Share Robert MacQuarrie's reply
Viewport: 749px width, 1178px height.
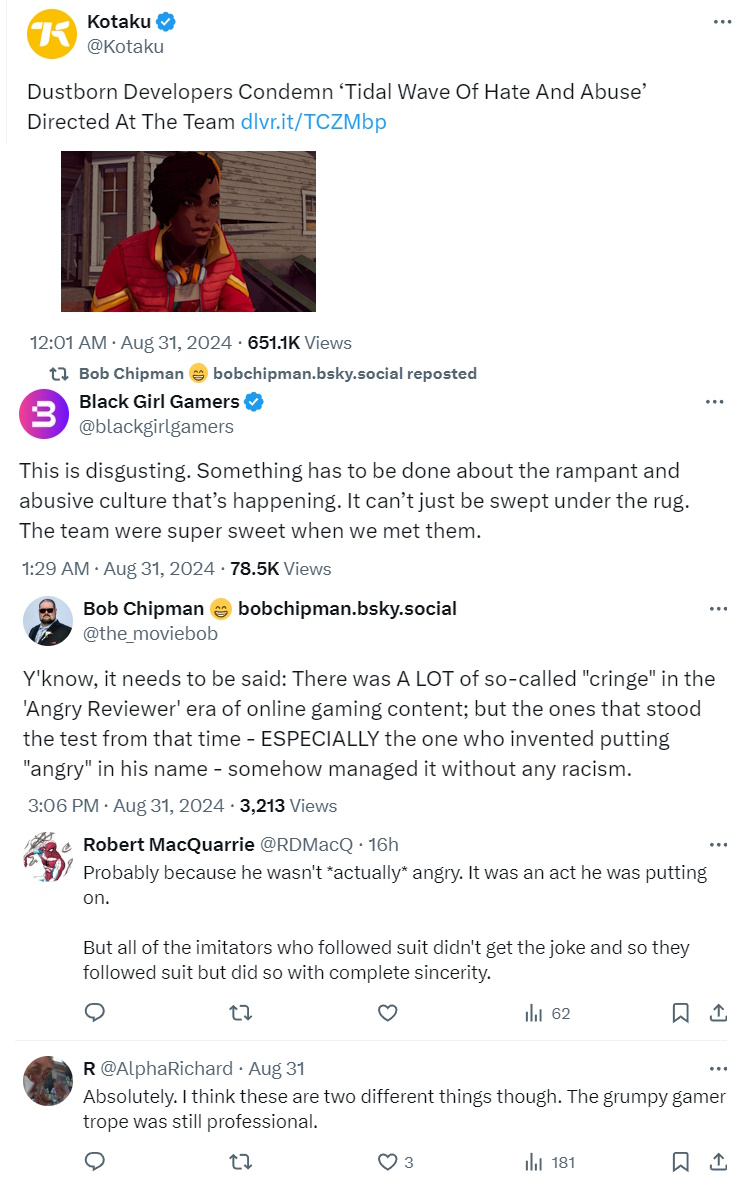718,1013
